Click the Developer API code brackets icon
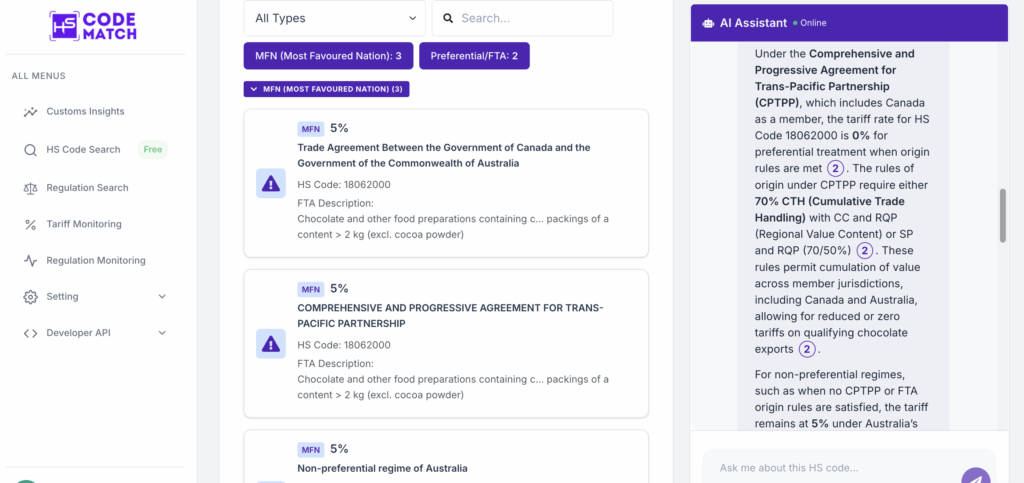This screenshot has height=483, width=1024. [30, 333]
